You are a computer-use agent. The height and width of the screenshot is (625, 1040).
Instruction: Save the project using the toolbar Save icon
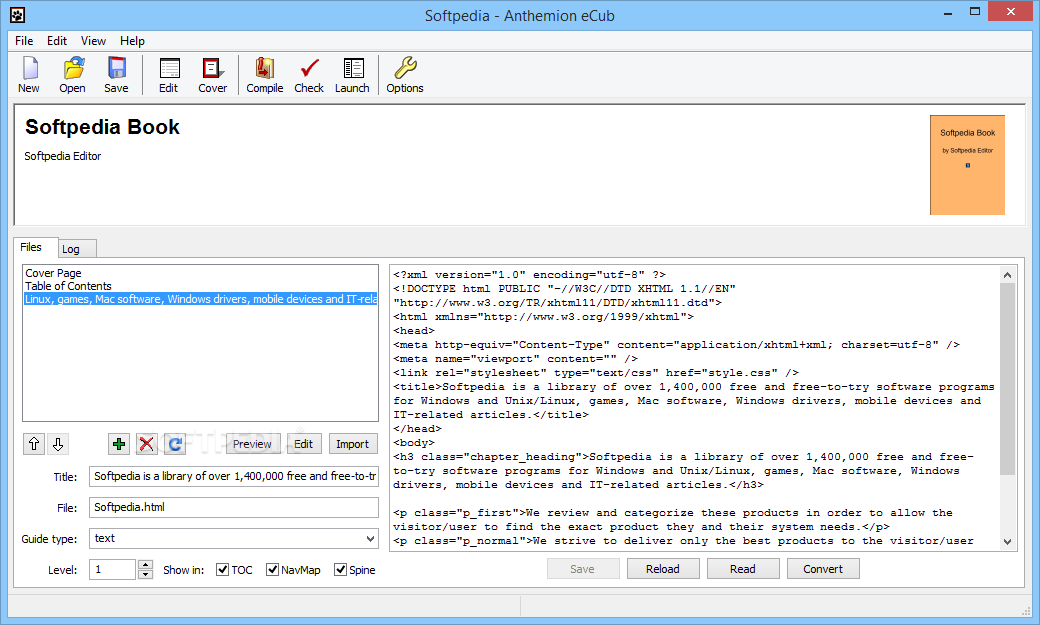pyautogui.click(x=116, y=74)
